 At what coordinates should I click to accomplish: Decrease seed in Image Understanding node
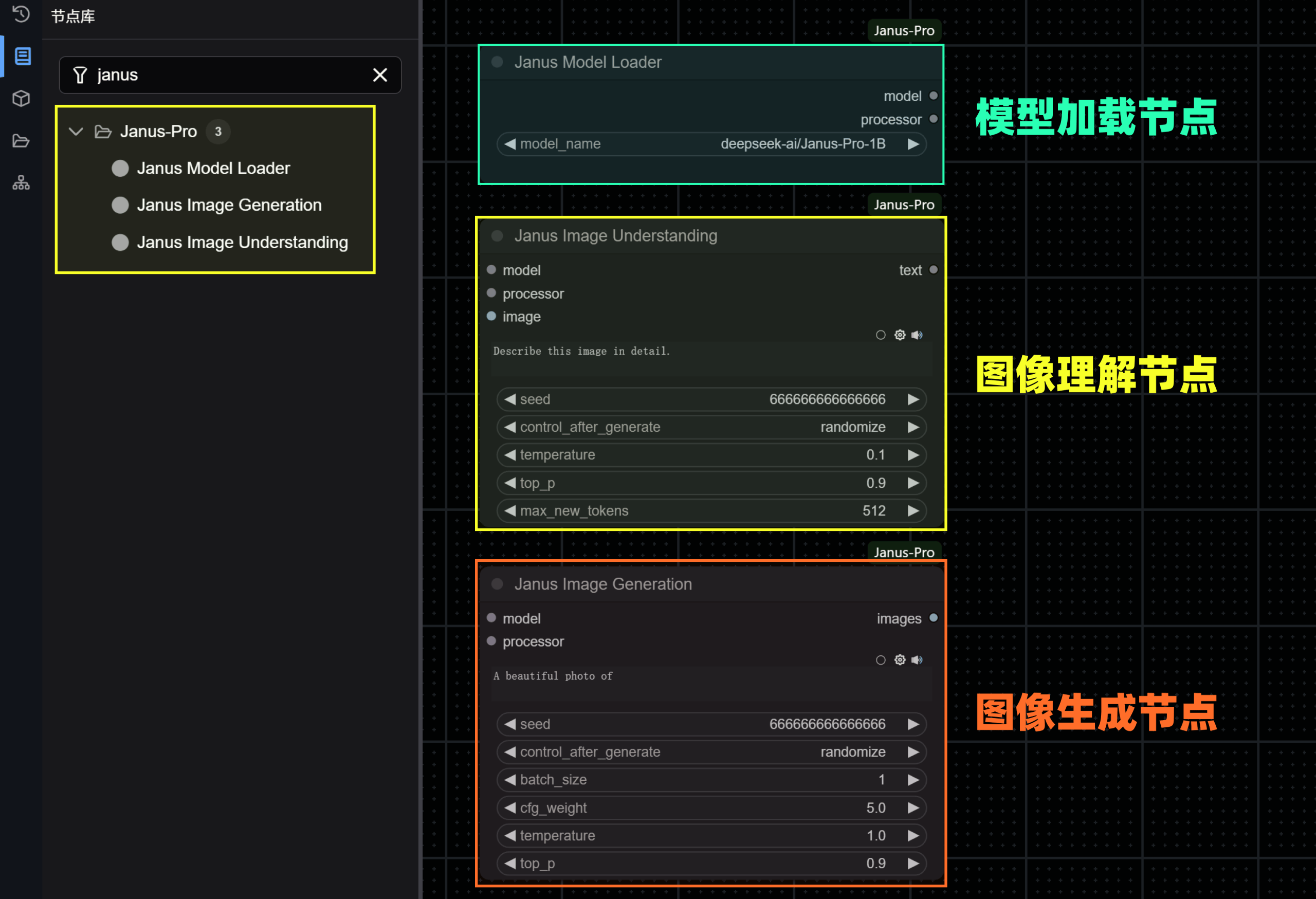pyautogui.click(x=509, y=399)
